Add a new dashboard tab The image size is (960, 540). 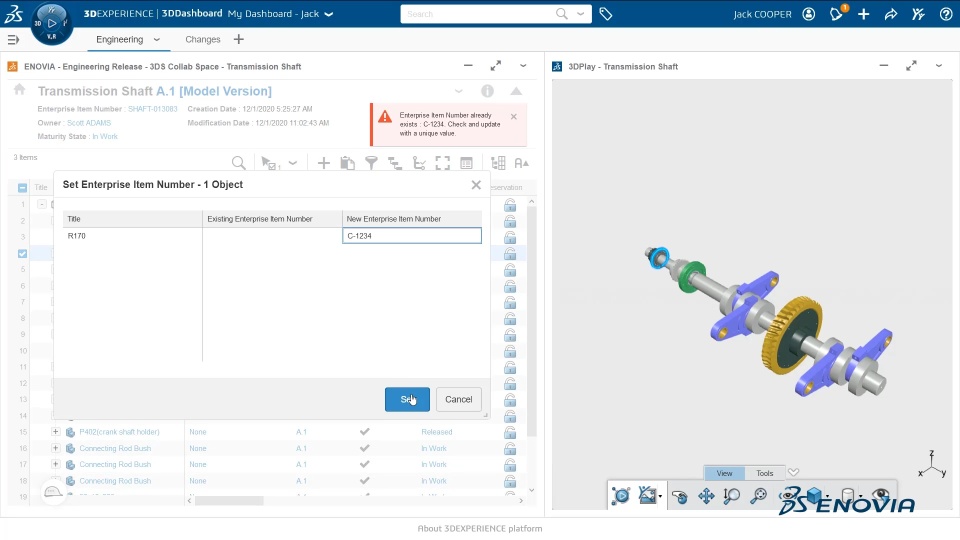point(239,40)
